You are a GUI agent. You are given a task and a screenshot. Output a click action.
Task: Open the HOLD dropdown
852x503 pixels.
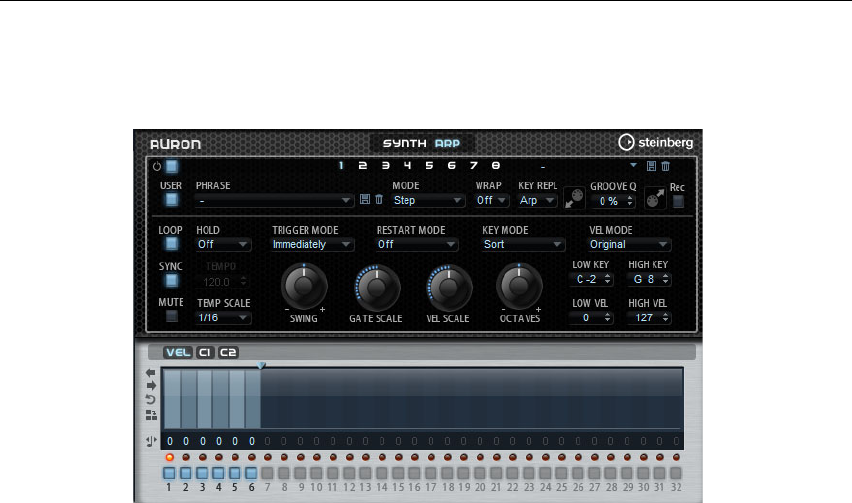pos(223,244)
